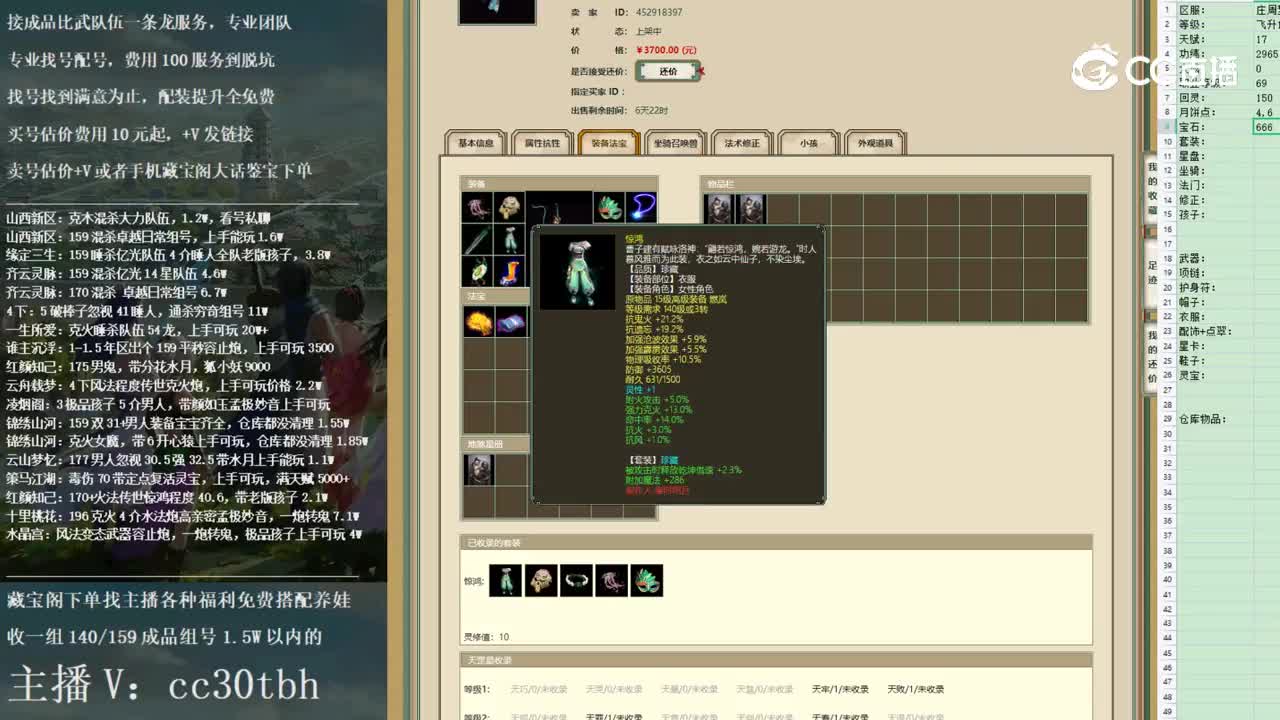Screen dimensions: 1280x720
Task: Click the 法宝 section header
Action: (x=496, y=297)
